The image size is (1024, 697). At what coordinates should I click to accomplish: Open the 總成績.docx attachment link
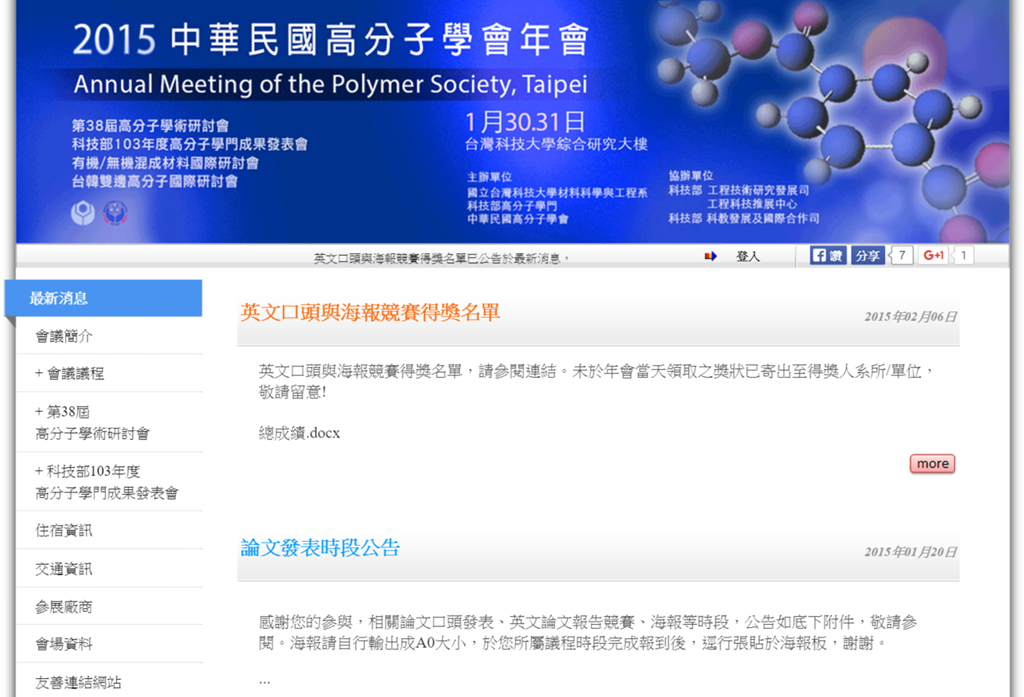click(x=299, y=433)
